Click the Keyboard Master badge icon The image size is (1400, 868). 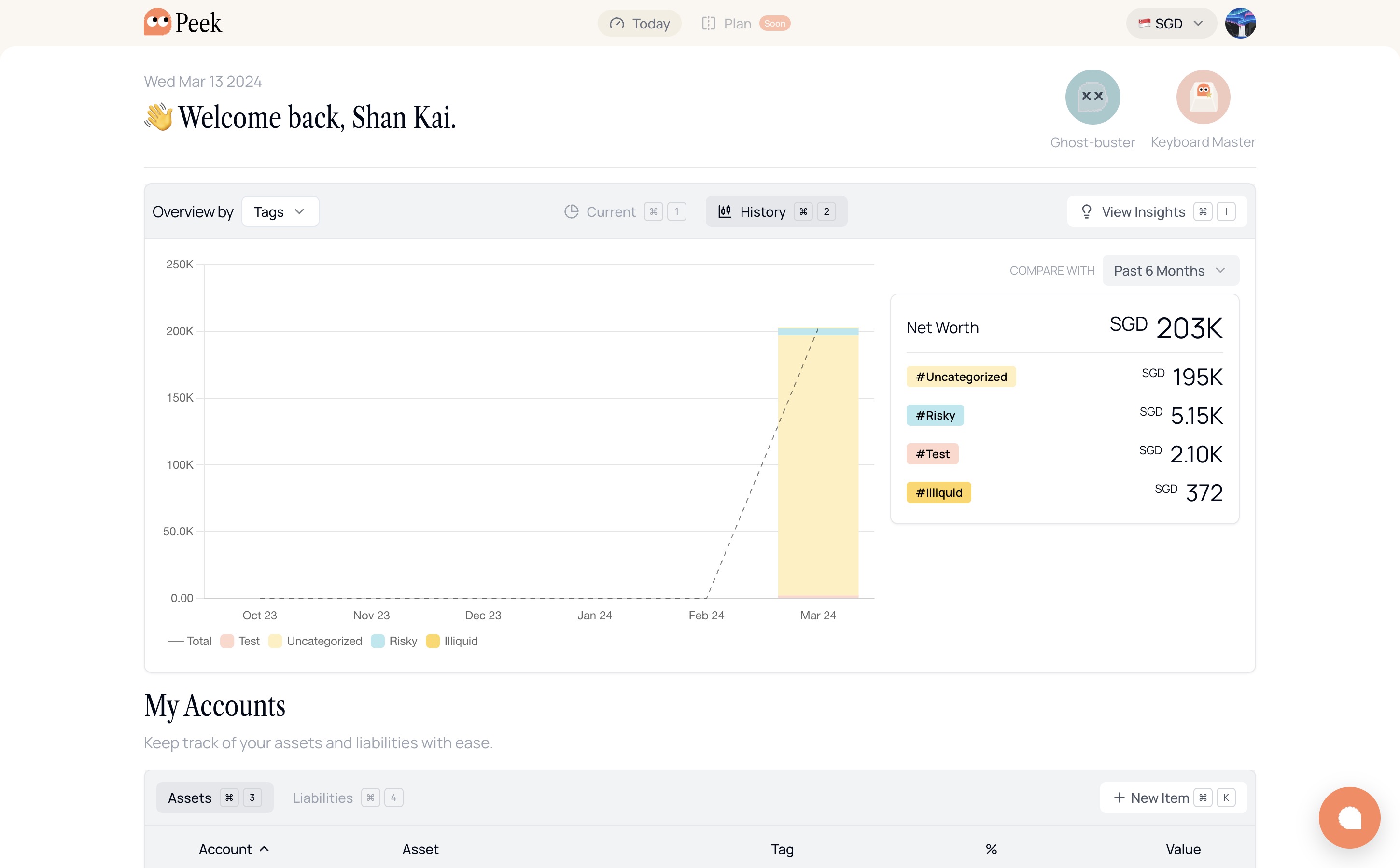pos(1203,97)
